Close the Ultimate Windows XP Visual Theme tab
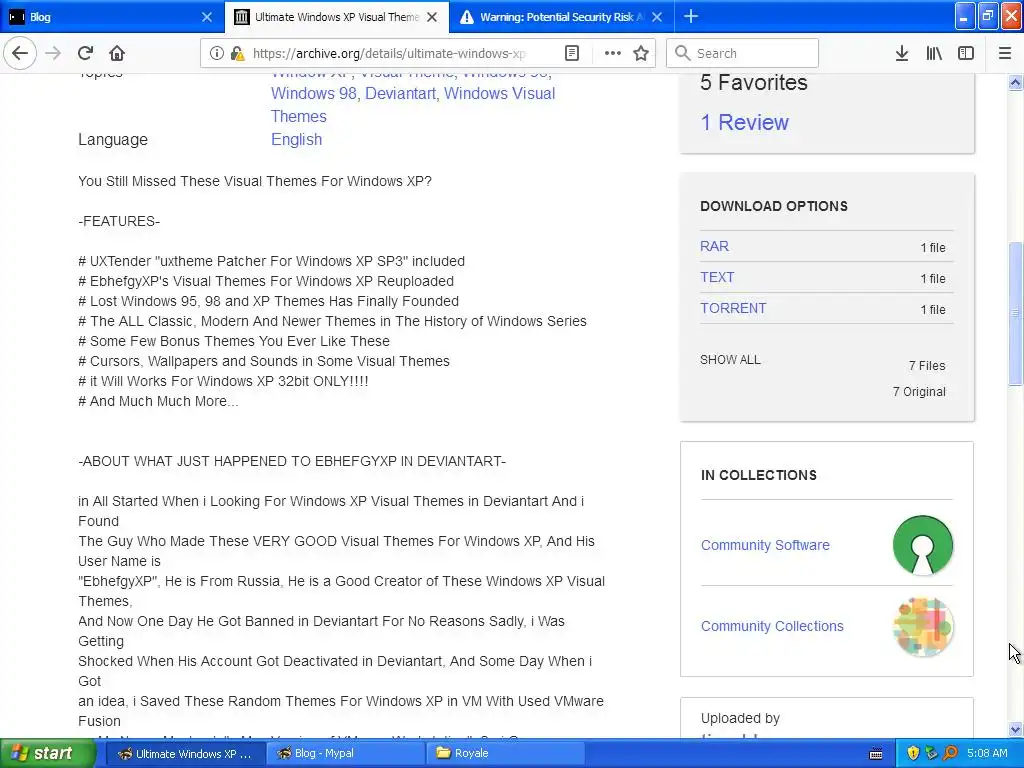 (x=432, y=17)
